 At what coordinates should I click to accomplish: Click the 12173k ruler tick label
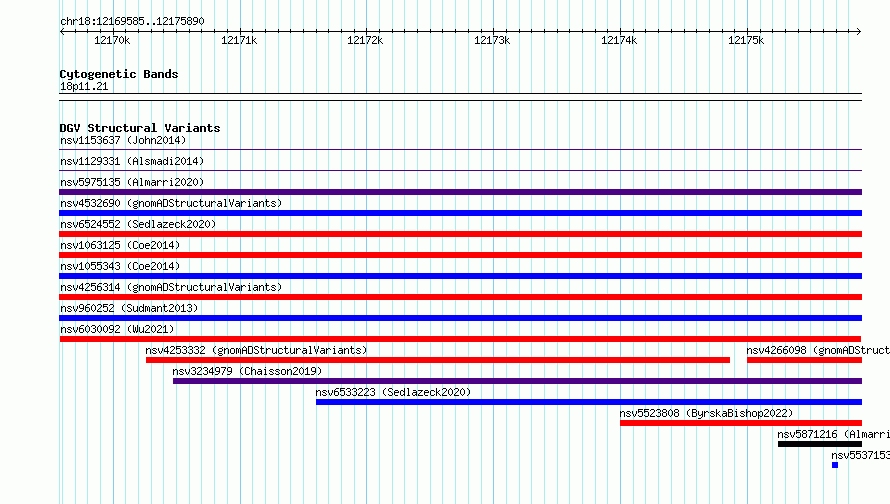click(x=492, y=40)
